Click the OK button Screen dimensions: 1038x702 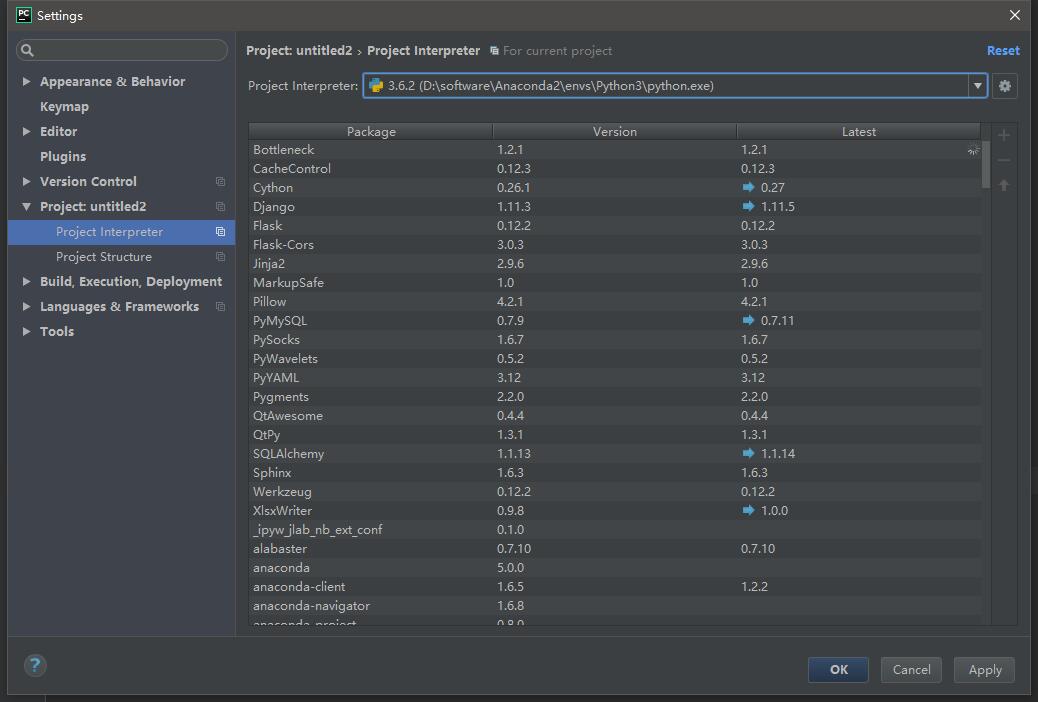[x=838, y=670]
